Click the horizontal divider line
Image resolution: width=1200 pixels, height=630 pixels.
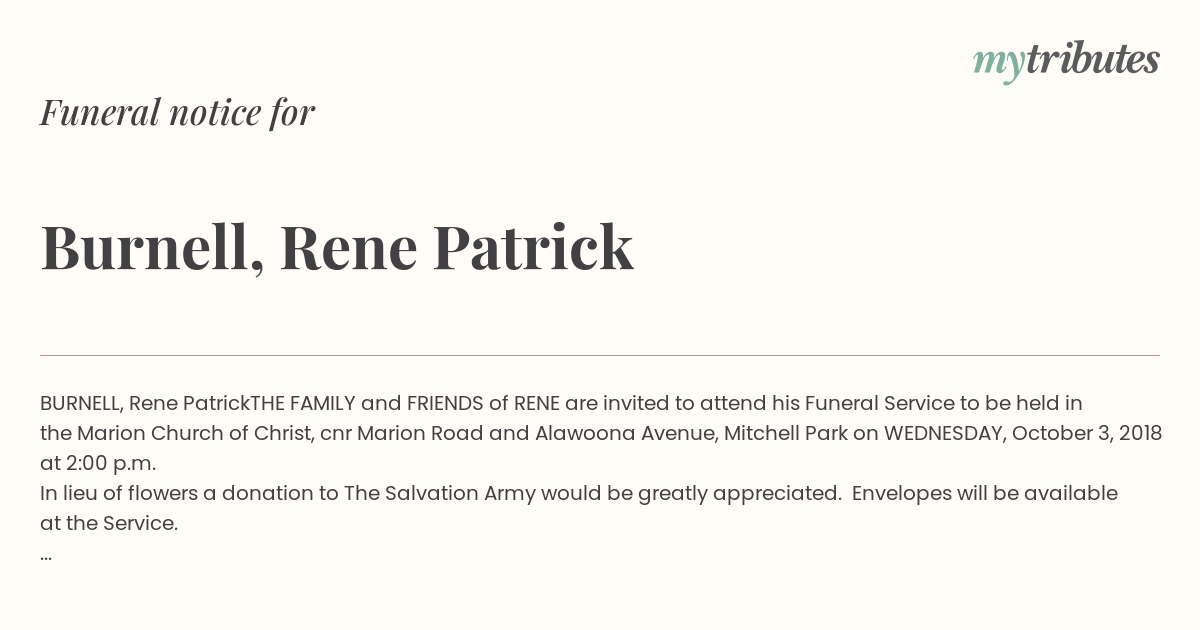600,355
